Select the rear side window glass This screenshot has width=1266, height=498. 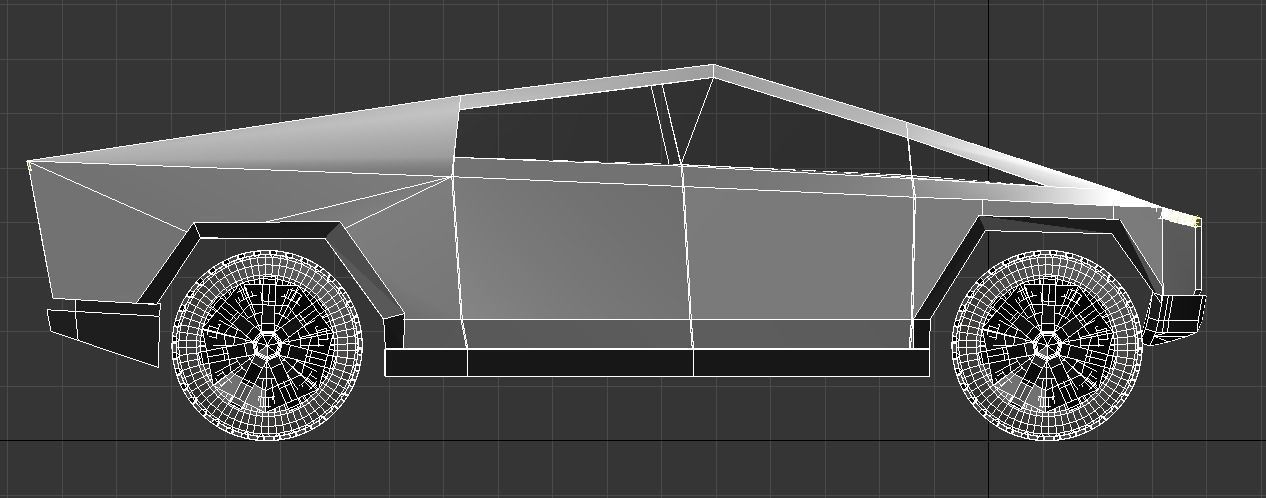point(560,126)
